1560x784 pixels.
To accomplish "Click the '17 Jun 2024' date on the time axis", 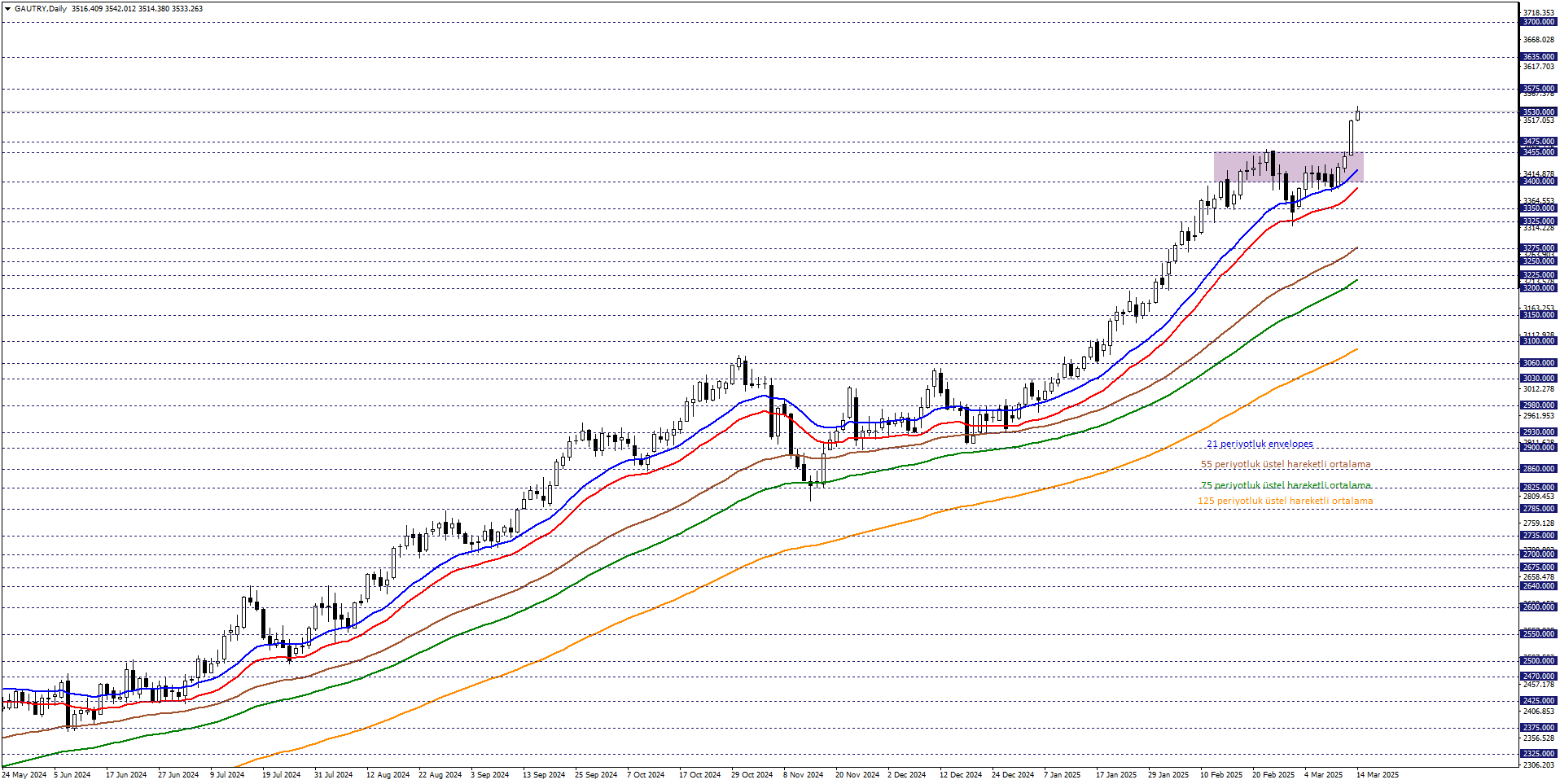I will coord(126,775).
